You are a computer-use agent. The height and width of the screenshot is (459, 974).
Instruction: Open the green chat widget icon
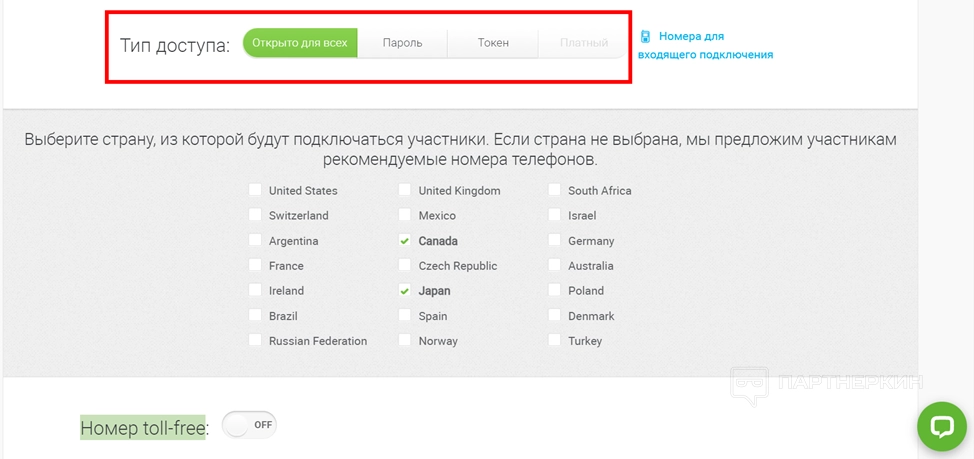tap(941, 426)
